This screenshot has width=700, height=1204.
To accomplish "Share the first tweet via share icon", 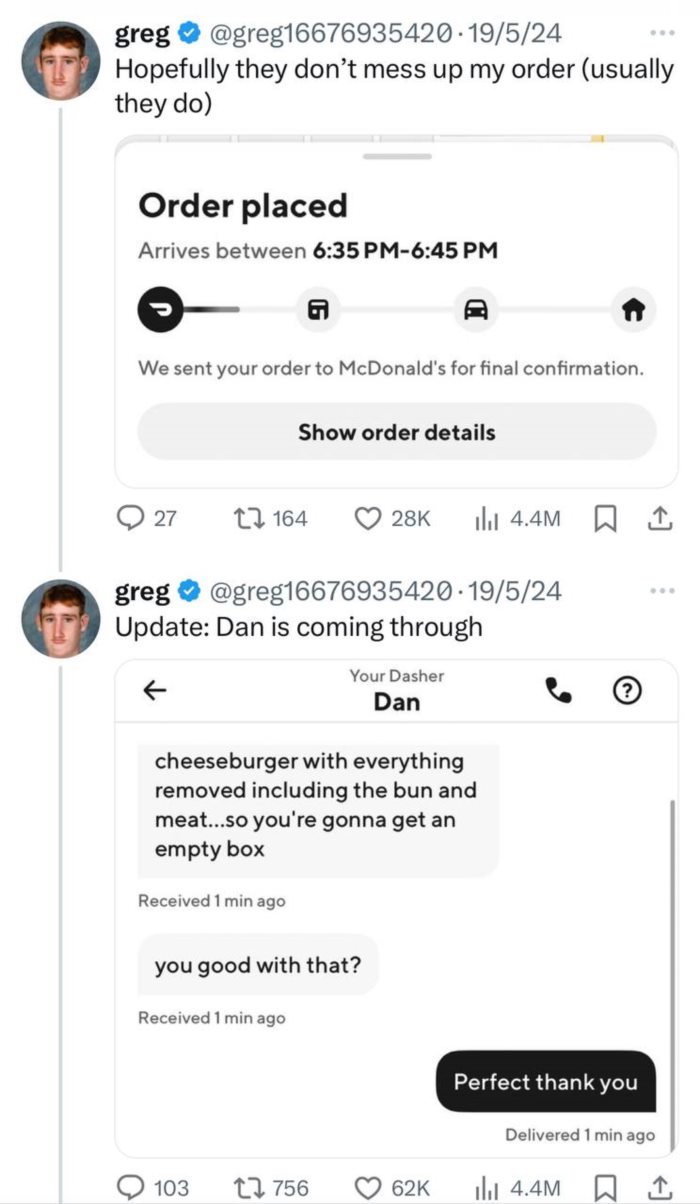I will (x=658, y=518).
